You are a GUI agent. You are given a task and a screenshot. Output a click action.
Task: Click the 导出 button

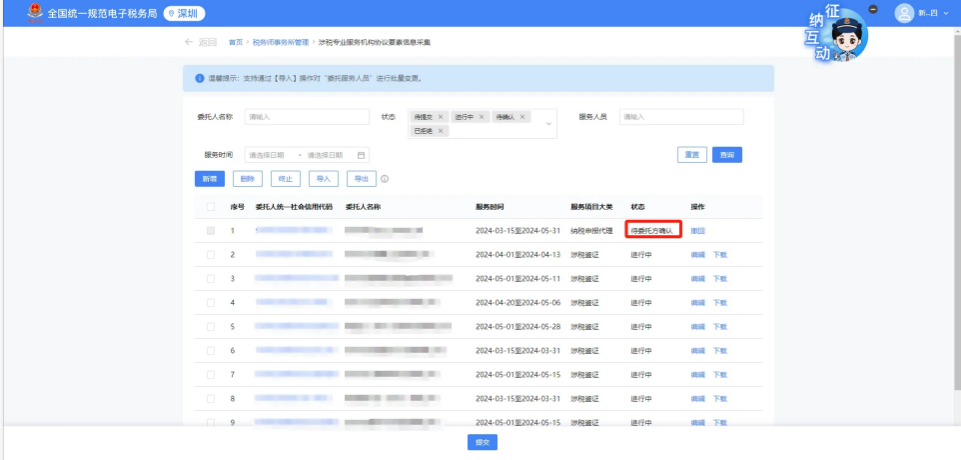click(362, 179)
